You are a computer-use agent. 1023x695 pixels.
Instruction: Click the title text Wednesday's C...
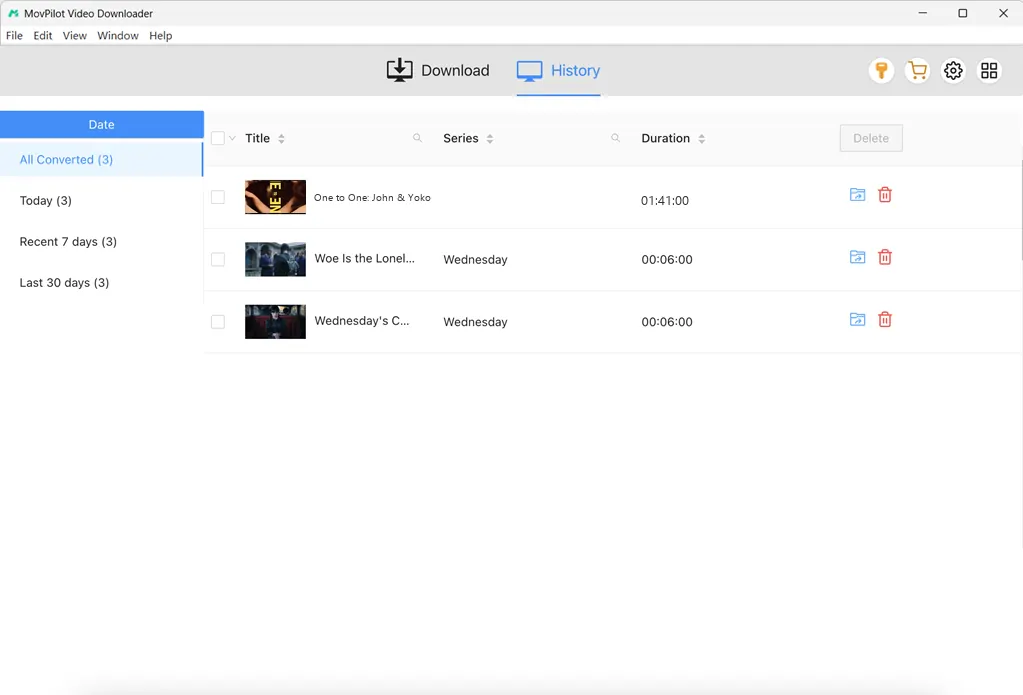coord(361,320)
